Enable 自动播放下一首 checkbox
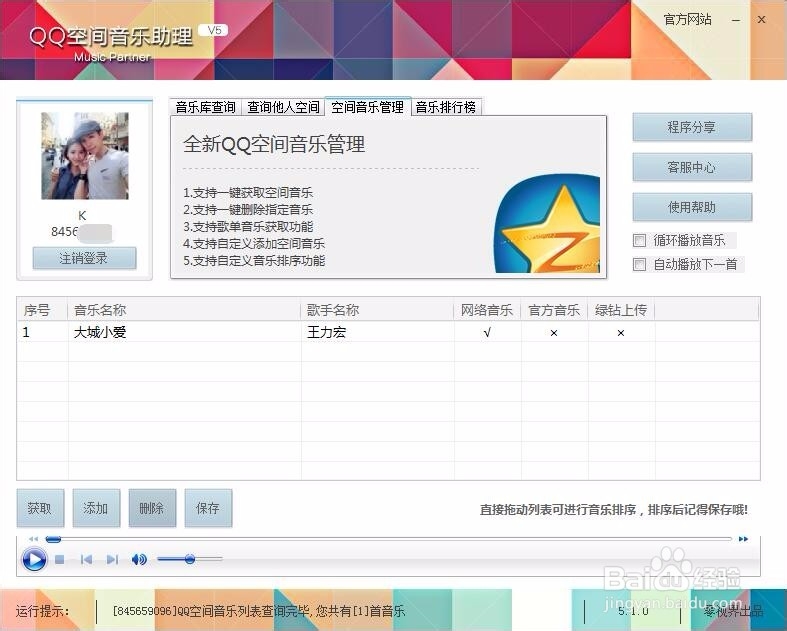The height and width of the screenshot is (631, 787). pyautogui.click(x=639, y=264)
